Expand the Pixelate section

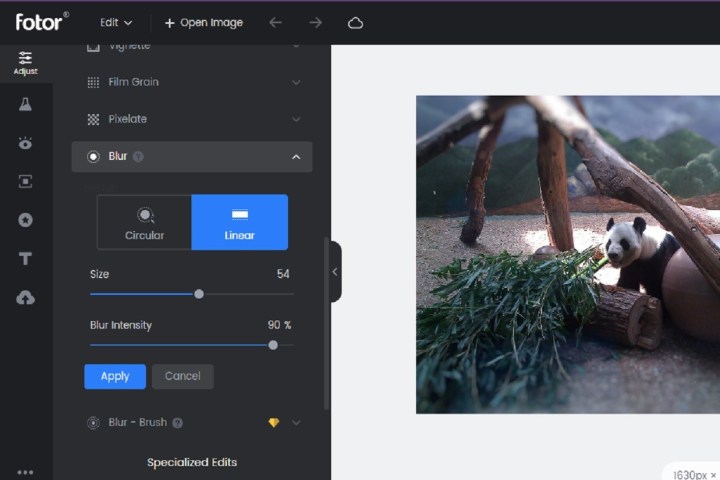296,119
